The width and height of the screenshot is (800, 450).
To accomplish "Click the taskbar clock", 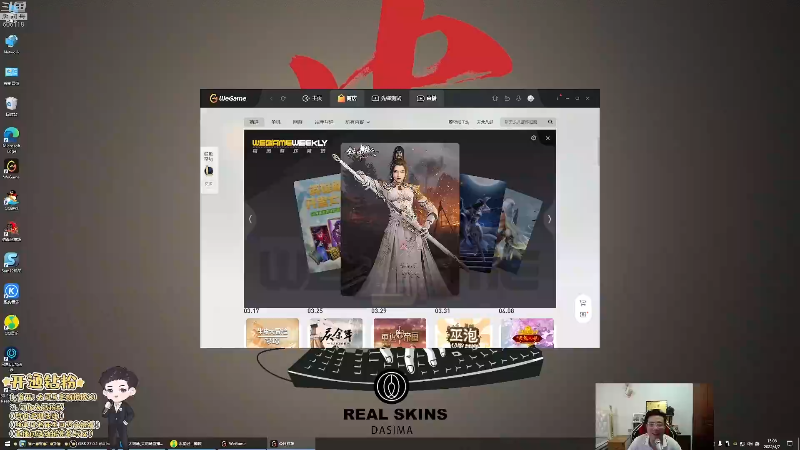I will click(772, 443).
